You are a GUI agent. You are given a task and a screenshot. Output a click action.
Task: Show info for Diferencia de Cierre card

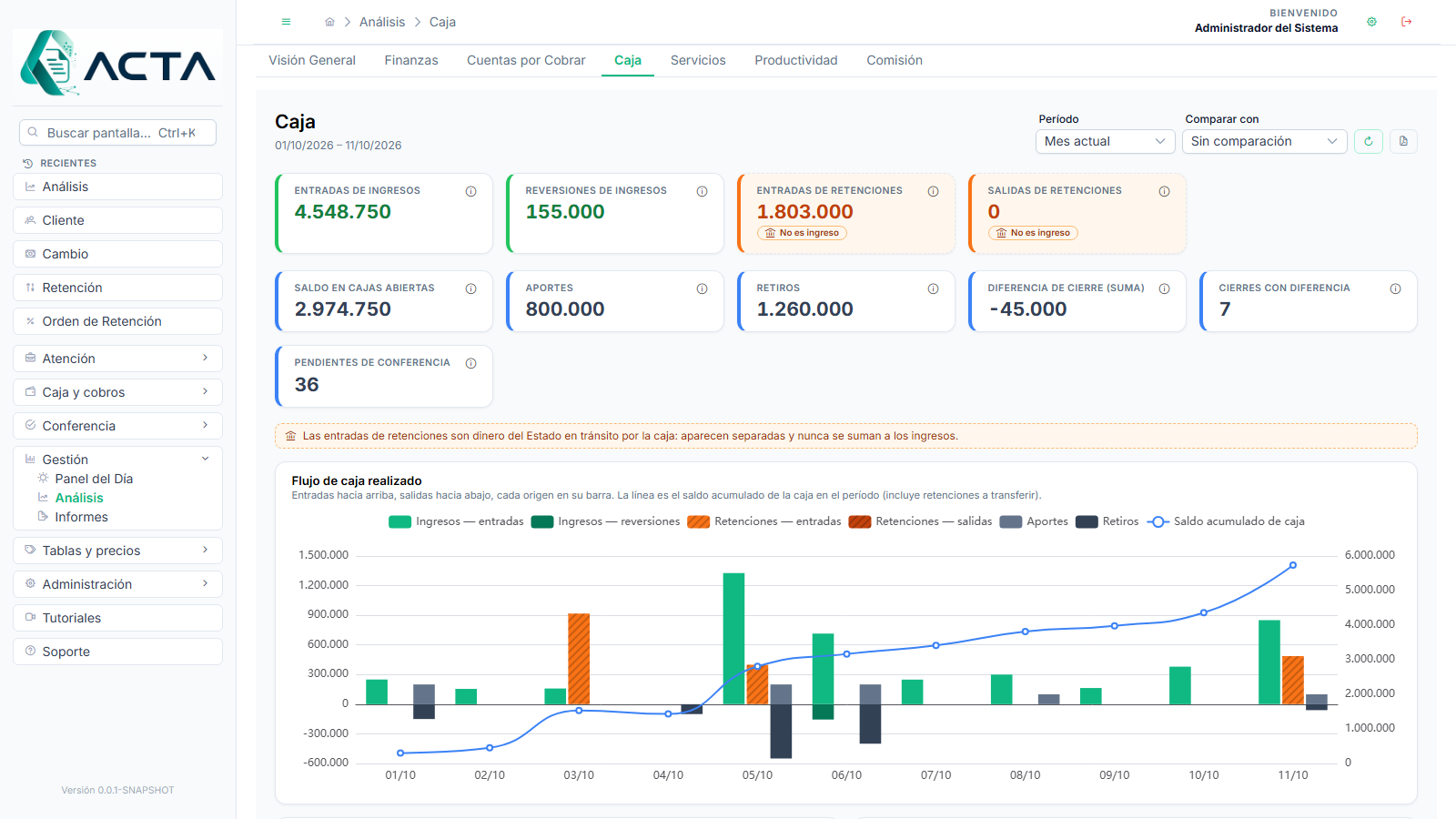(1165, 288)
